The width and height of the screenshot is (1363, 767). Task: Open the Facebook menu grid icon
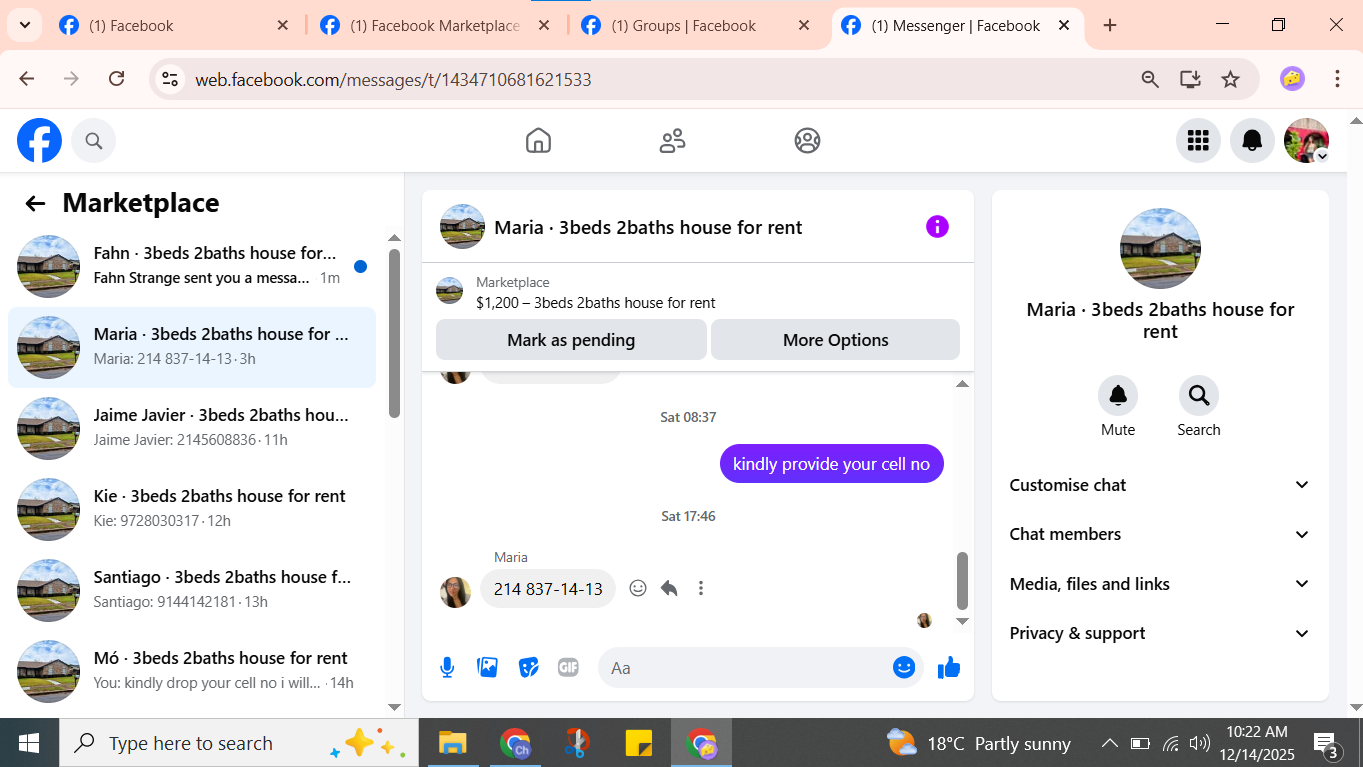pos(1198,141)
